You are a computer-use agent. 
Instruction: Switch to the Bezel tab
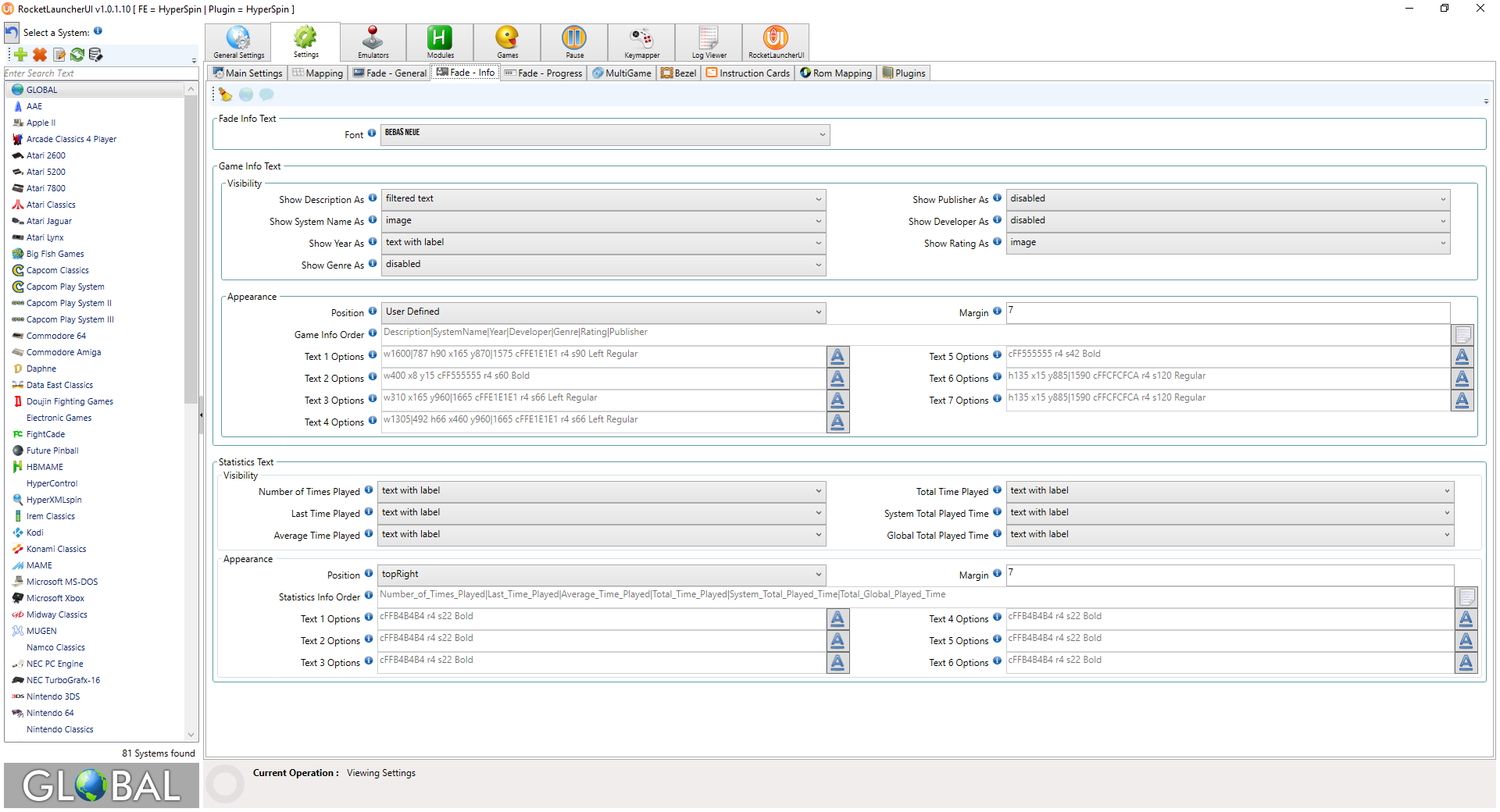(678, 73)
